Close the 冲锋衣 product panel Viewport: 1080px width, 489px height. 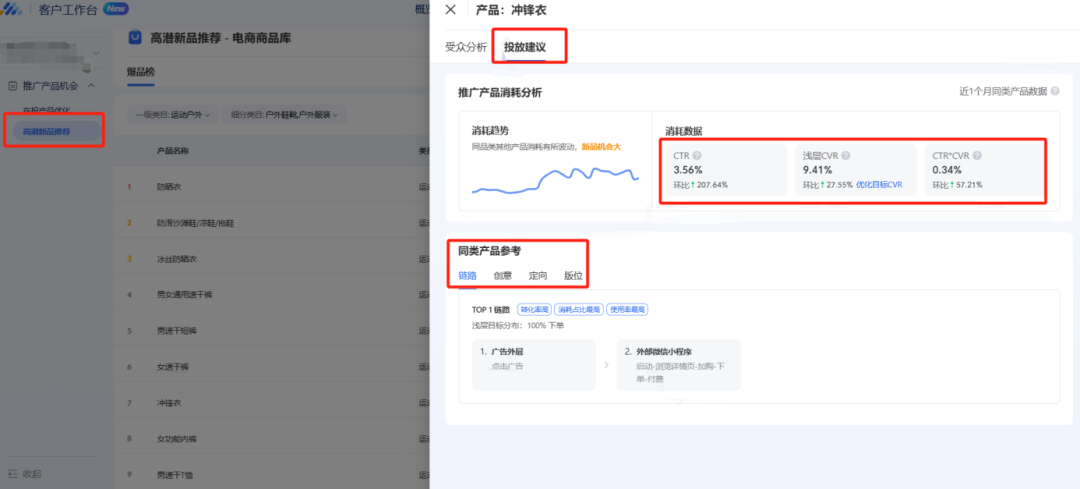coord(450,9)
